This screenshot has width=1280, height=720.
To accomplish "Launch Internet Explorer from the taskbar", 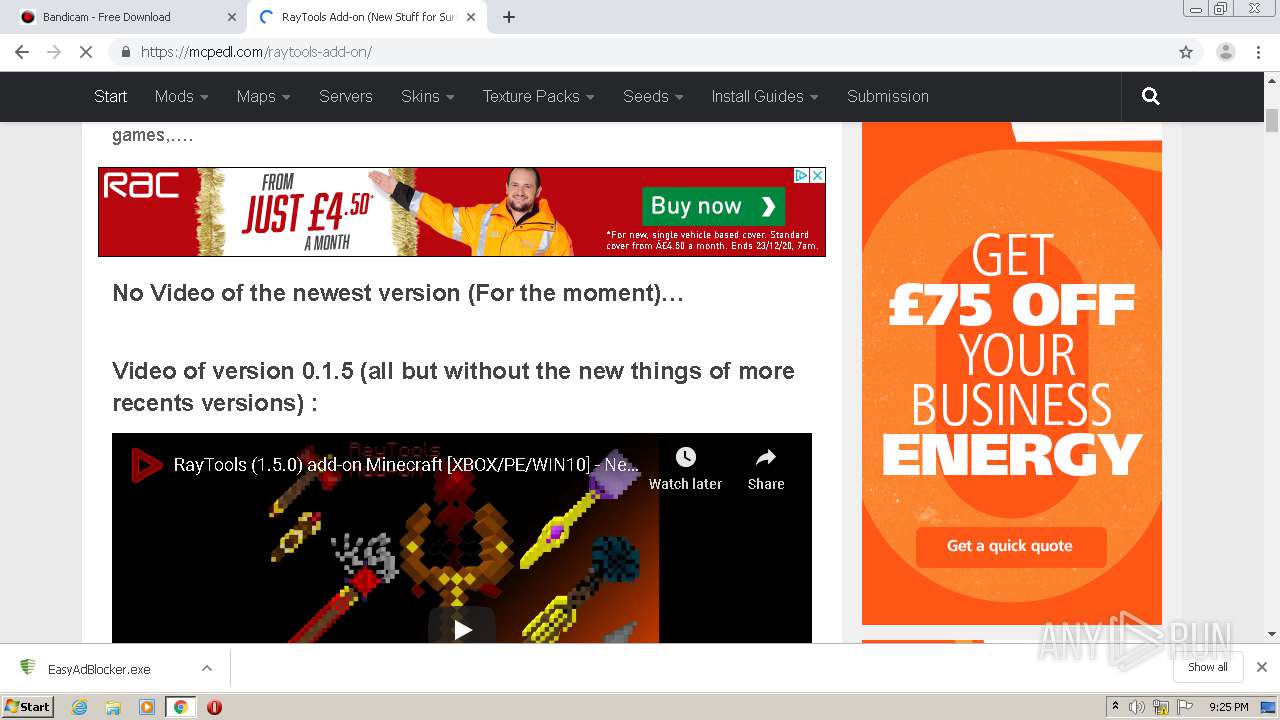I will pyautogui.click(x=79, y=707).
